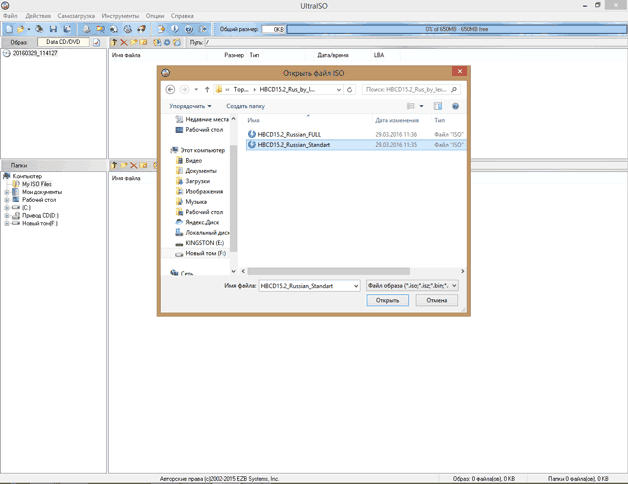The width and height of the screenshot is (628, 484).
Task: Click the round Info toolbar icon
Action: [x=175, y=29]
